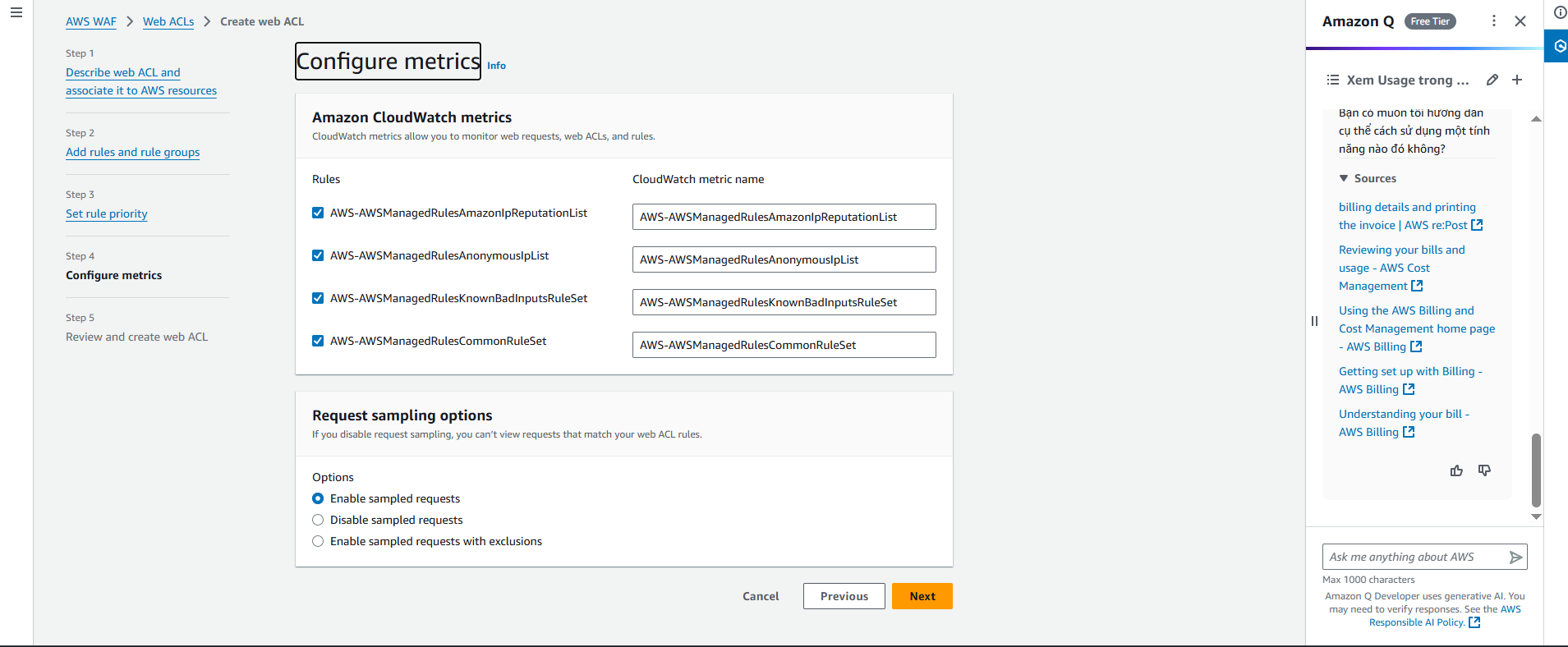Open Amazon Q options (three dots)
The height and width of the screenshot is (647, 1568).
[x=1493, y=21]
